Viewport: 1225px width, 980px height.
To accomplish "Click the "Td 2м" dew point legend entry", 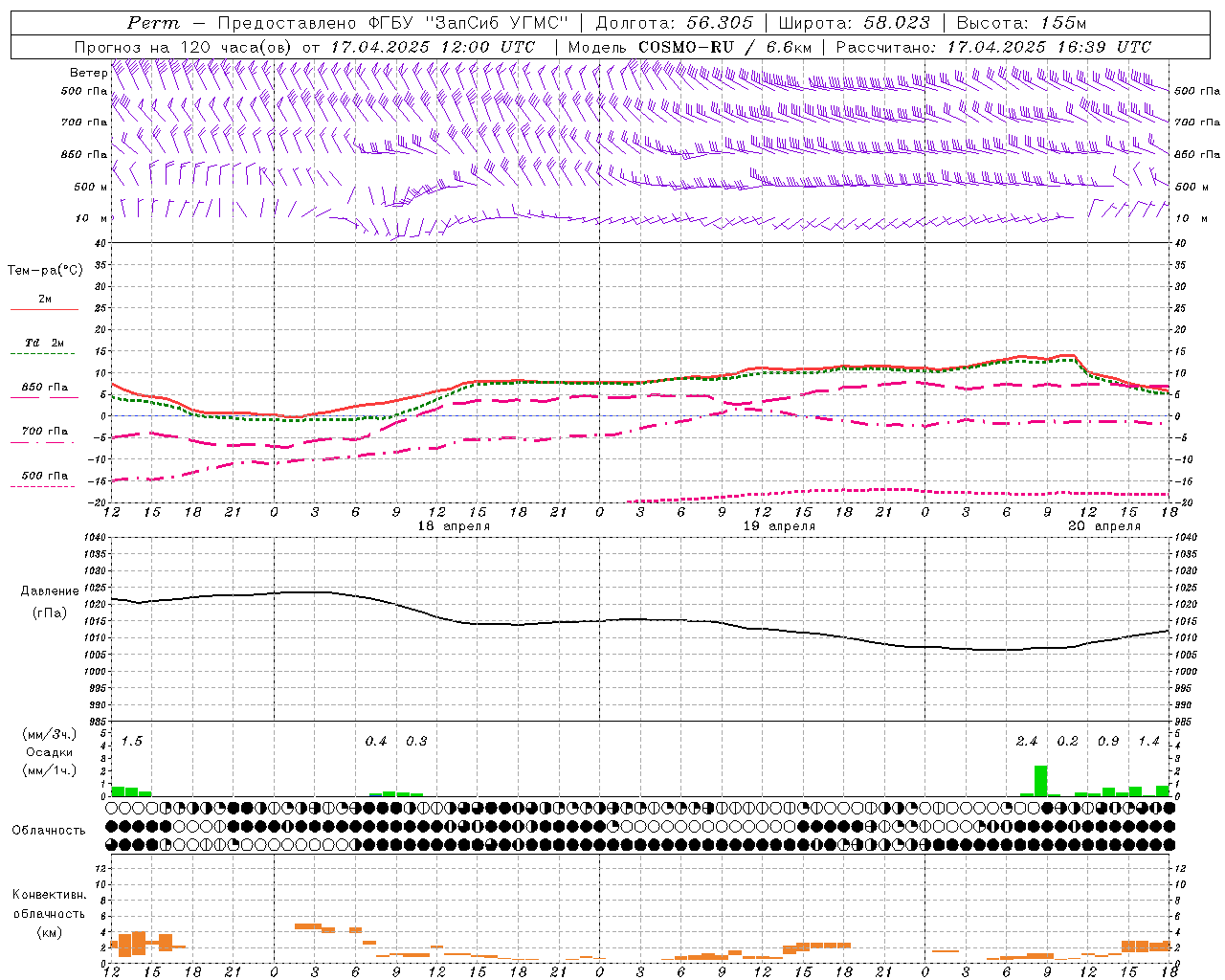I will click(x=45, y=343).
